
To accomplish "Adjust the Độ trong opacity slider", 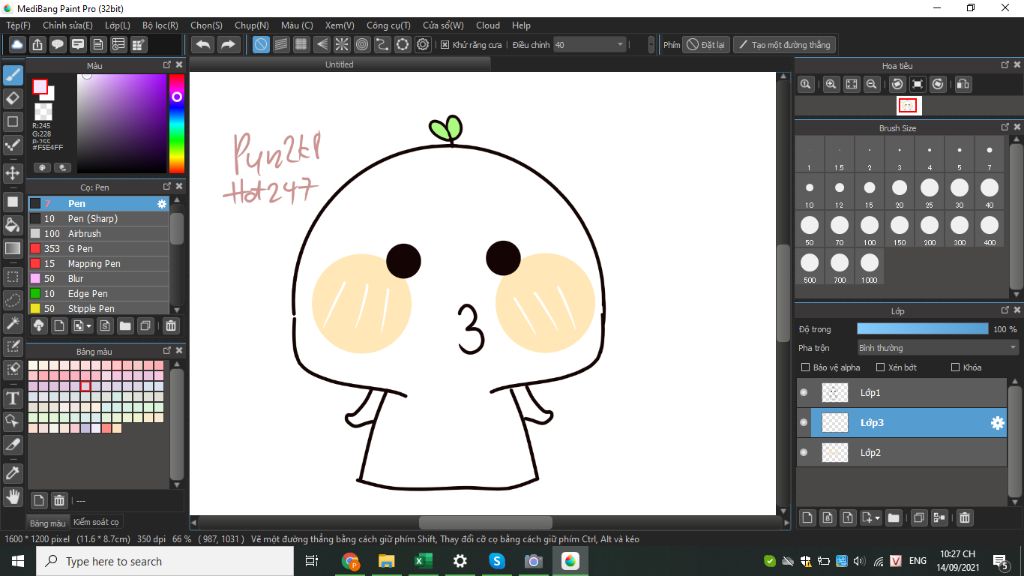I will (923, 329).
